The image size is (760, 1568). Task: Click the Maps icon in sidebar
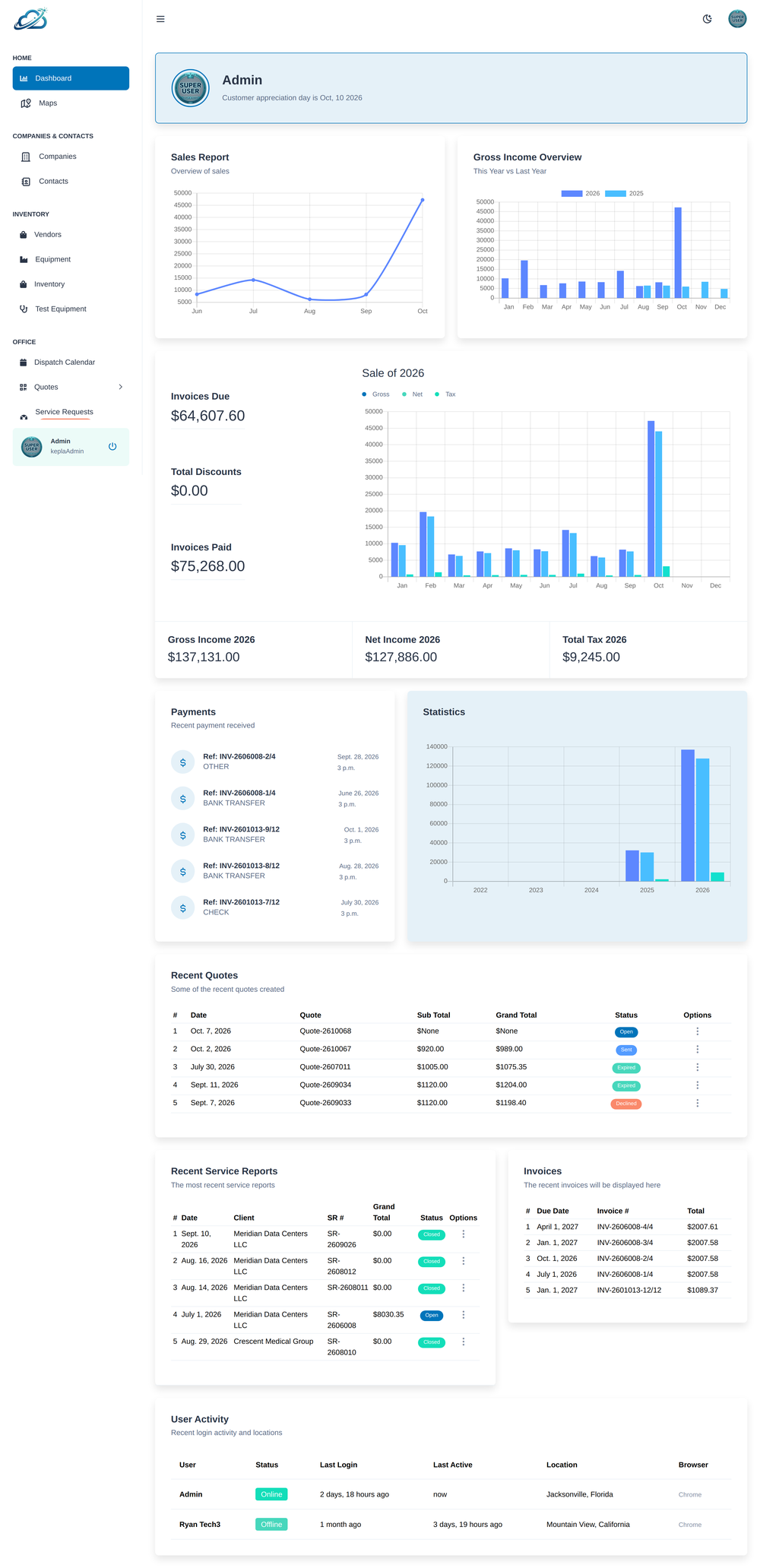pos(25,103)
